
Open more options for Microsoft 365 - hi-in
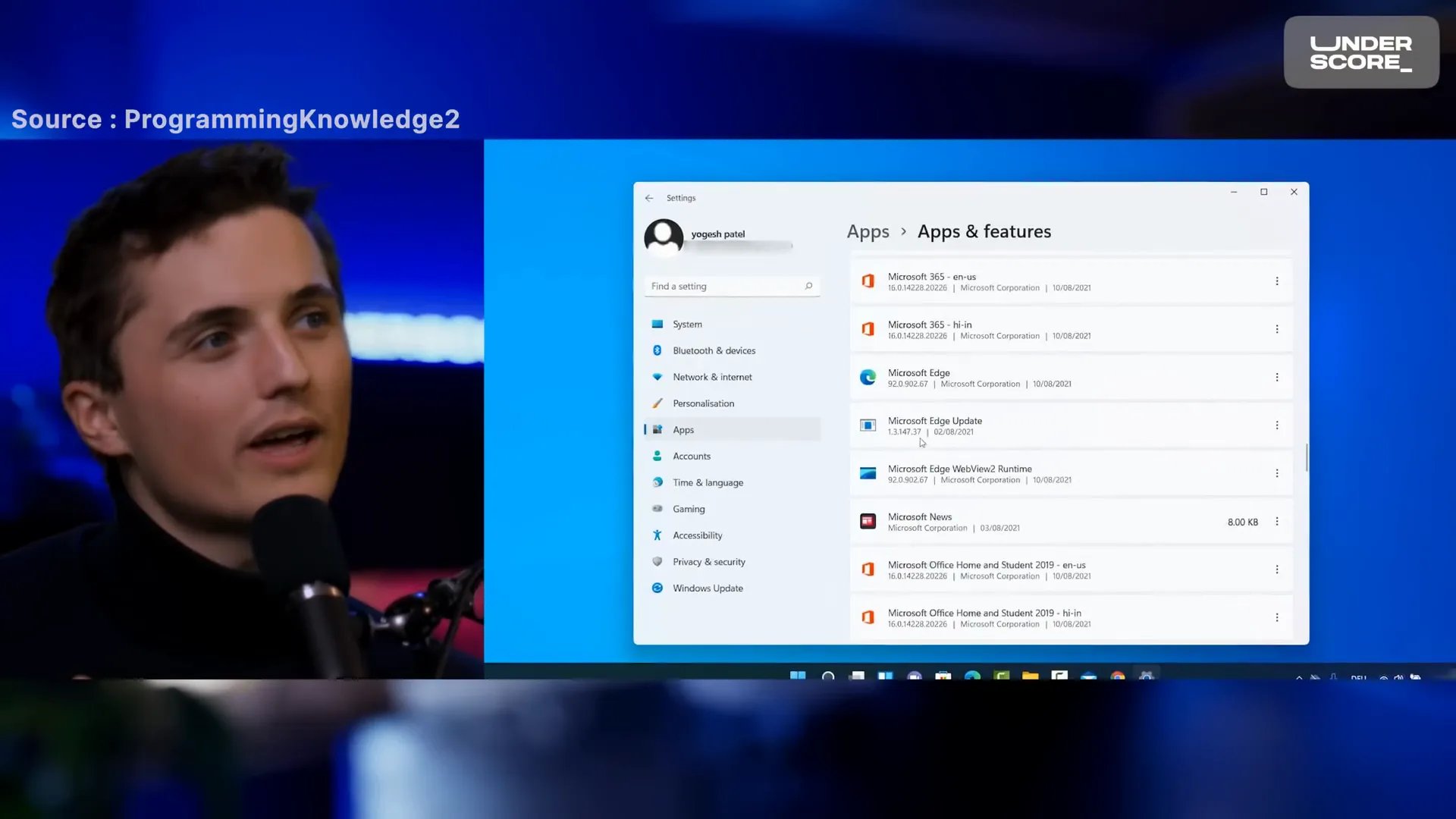coord(1277,329)
